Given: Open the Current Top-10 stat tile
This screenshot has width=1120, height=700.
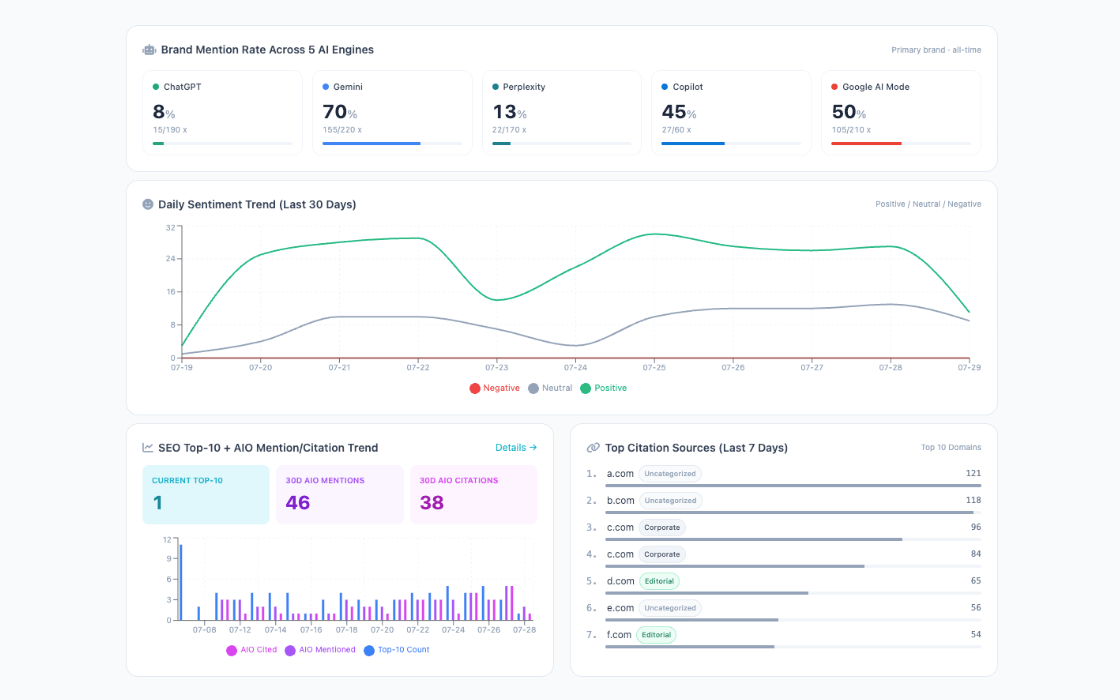Looking at the screenshot, I should (x=206, y=494).
